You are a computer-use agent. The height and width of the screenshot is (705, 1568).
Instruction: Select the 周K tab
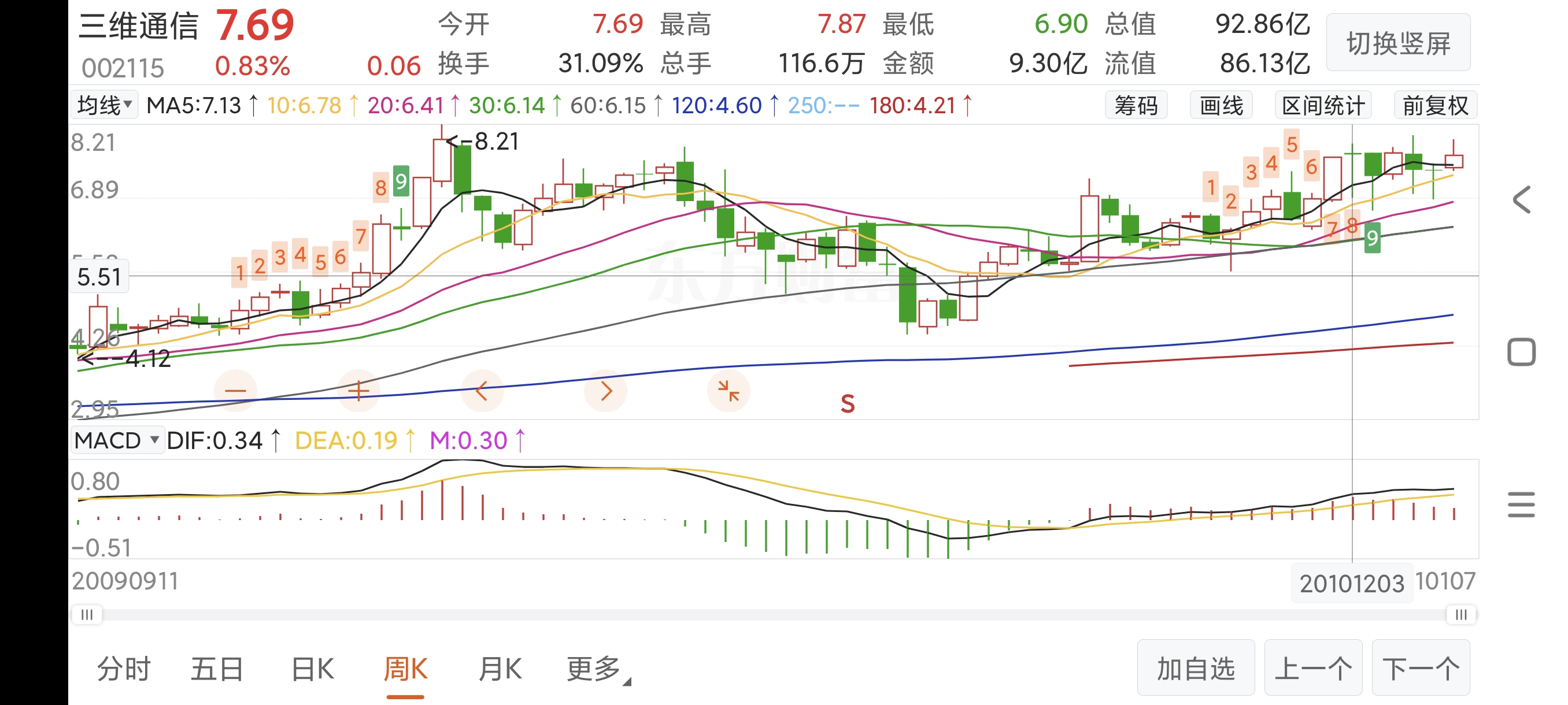(405, 669)
